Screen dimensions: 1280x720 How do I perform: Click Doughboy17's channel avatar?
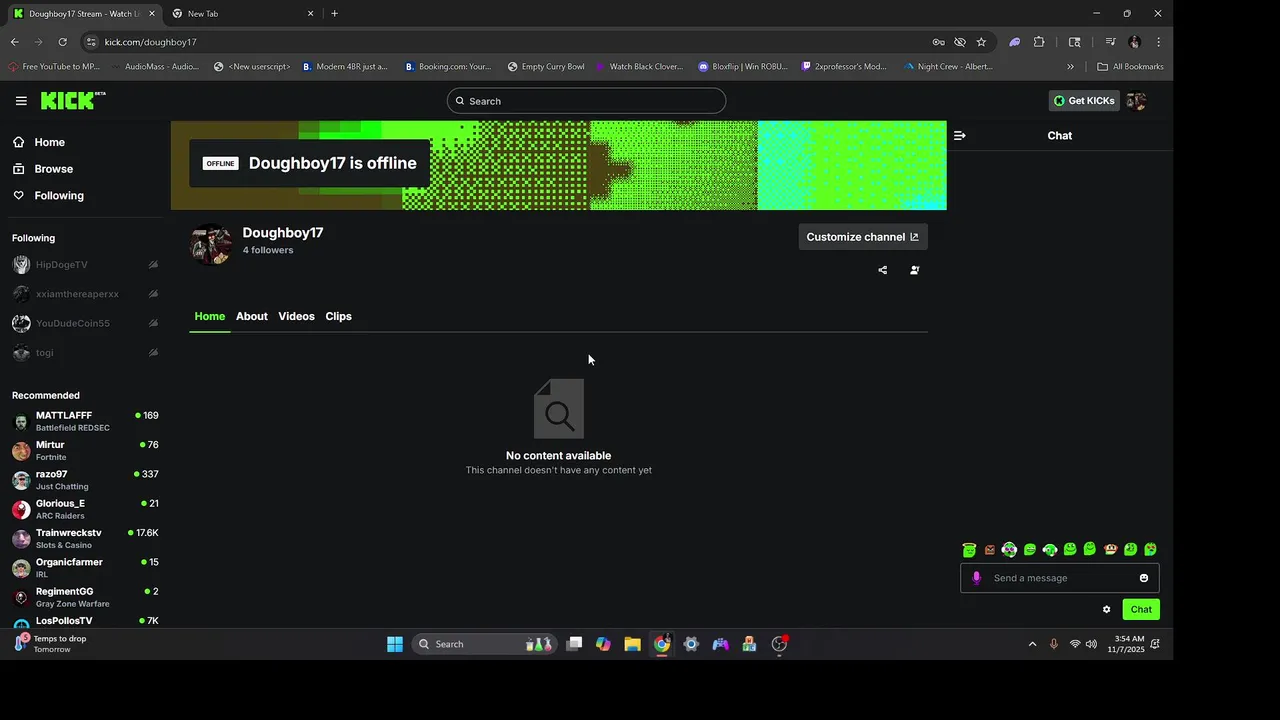tap(211, 244)
